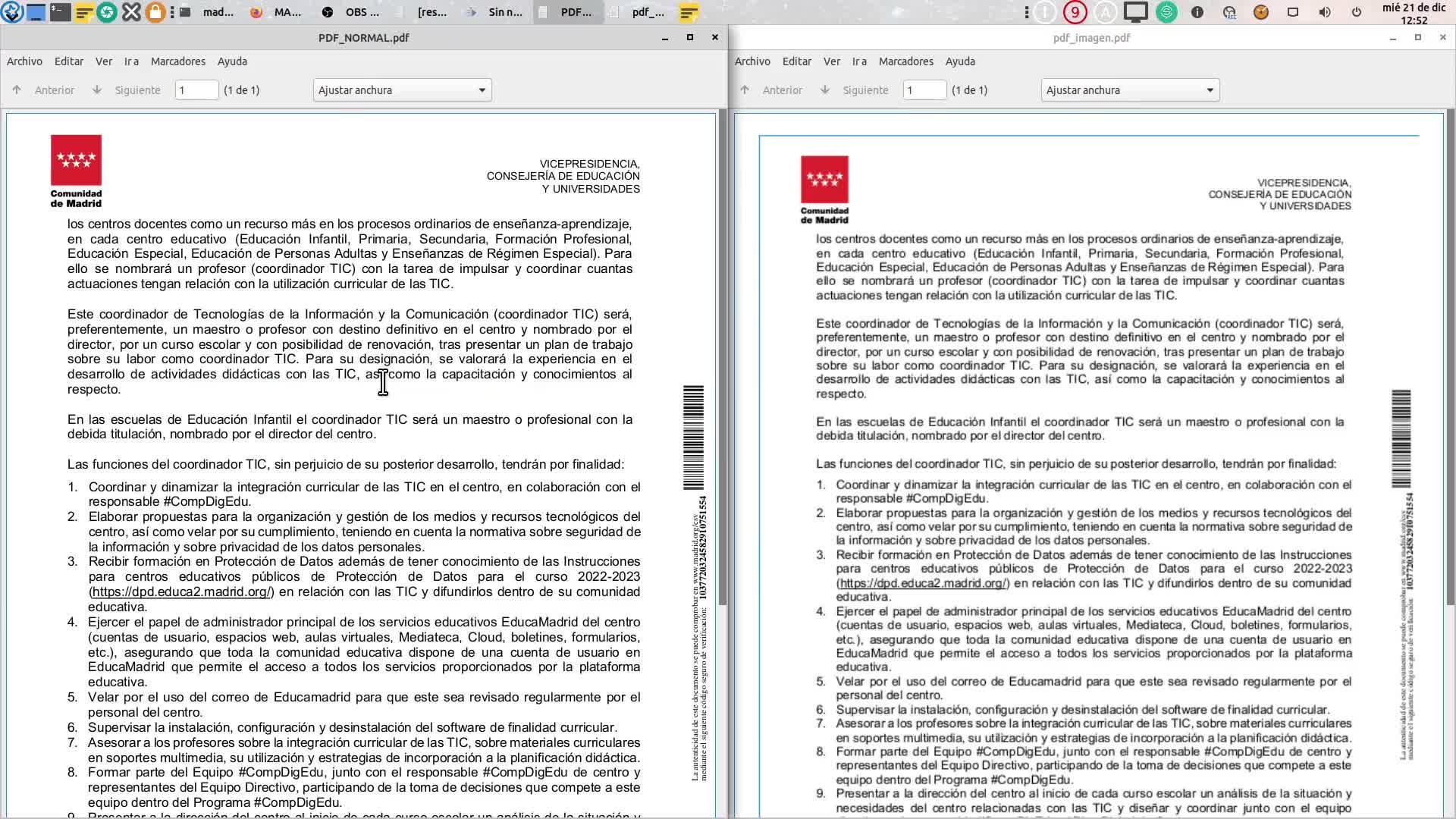Open the Ver menu in the left viewer
The width and height of the screenshot is (1456, 819).
(x=104, y=61)
